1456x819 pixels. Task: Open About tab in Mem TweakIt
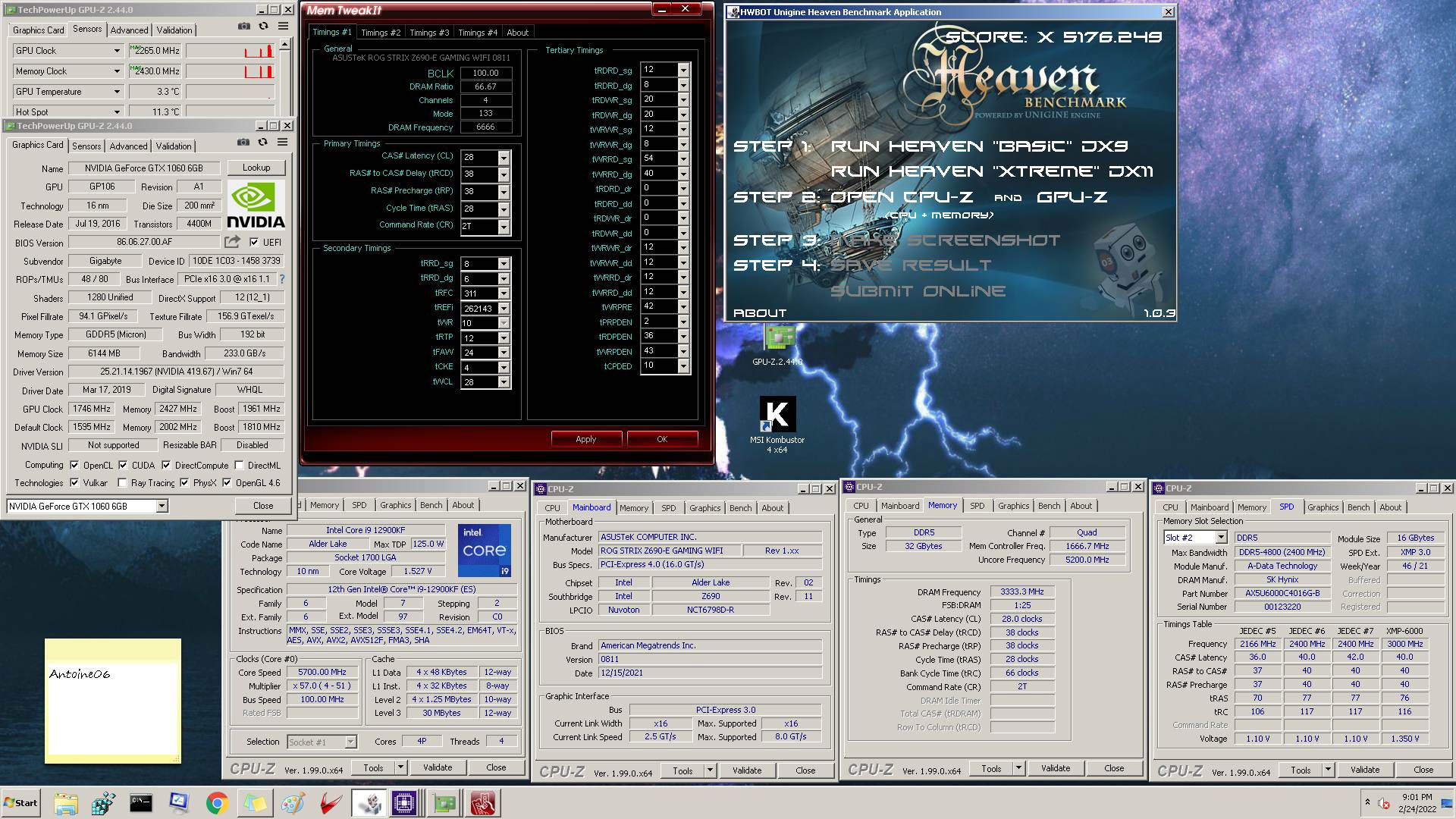click(518, 33)
